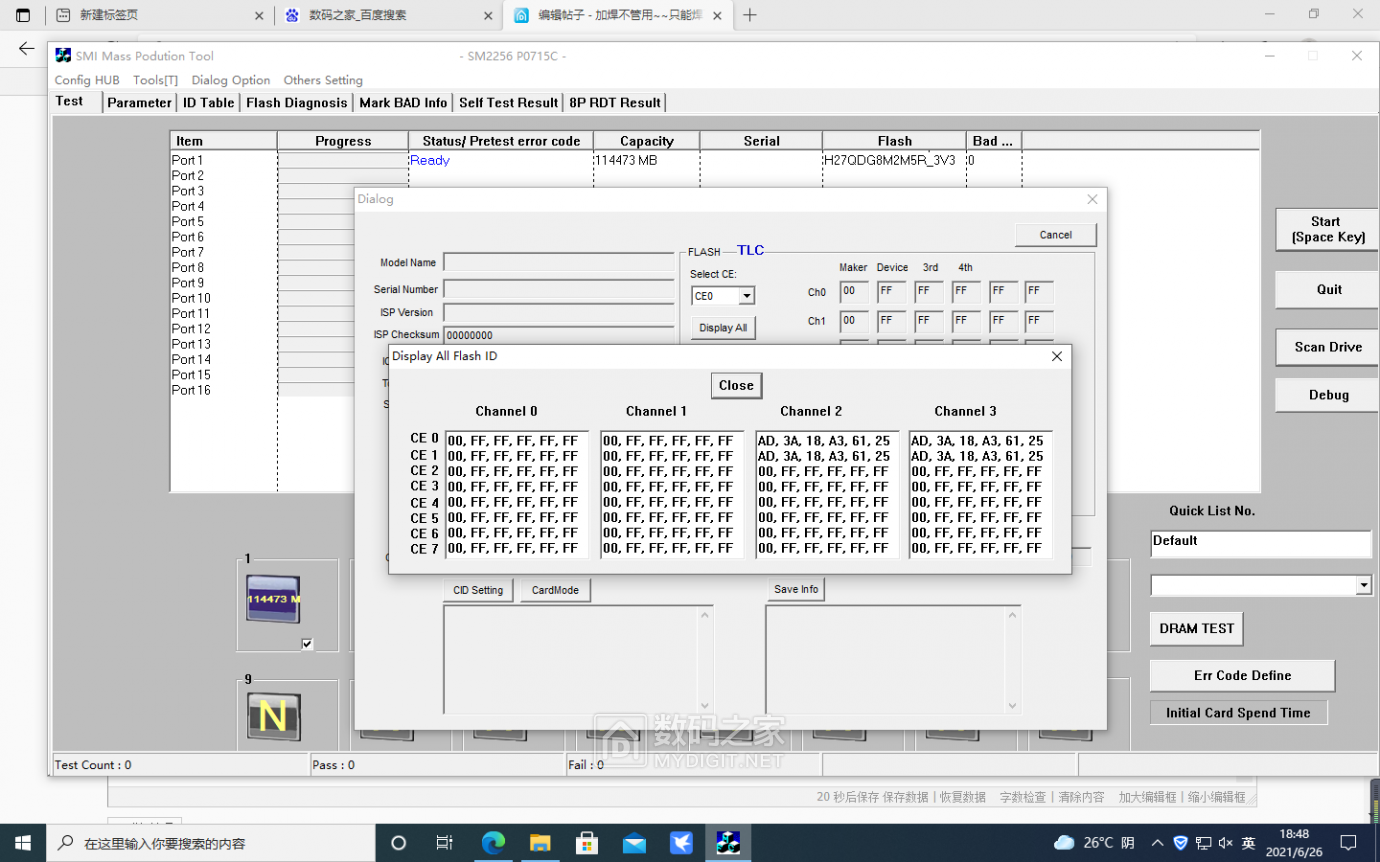1380x862 pixels.
Task: Click the Quit button
Action: click(x=1325, y=289)
